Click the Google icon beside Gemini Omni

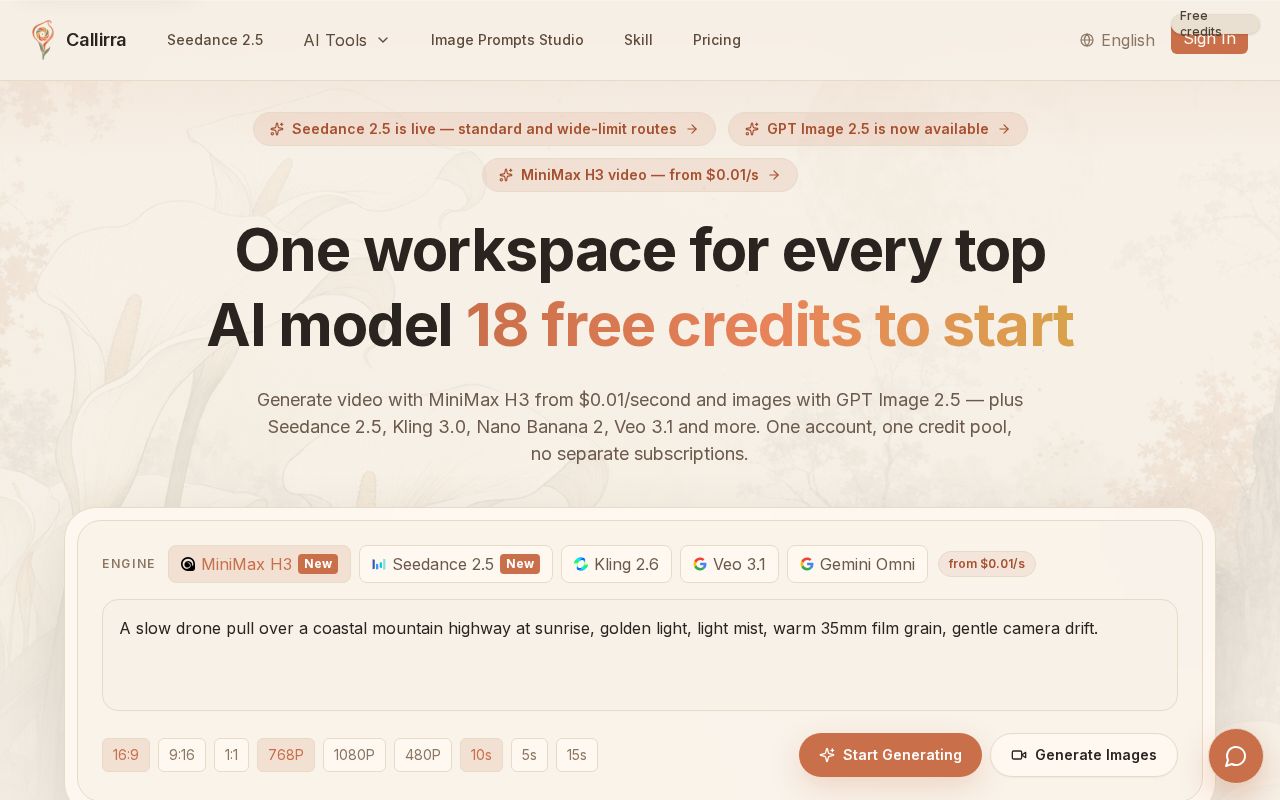tap(807, 564)
